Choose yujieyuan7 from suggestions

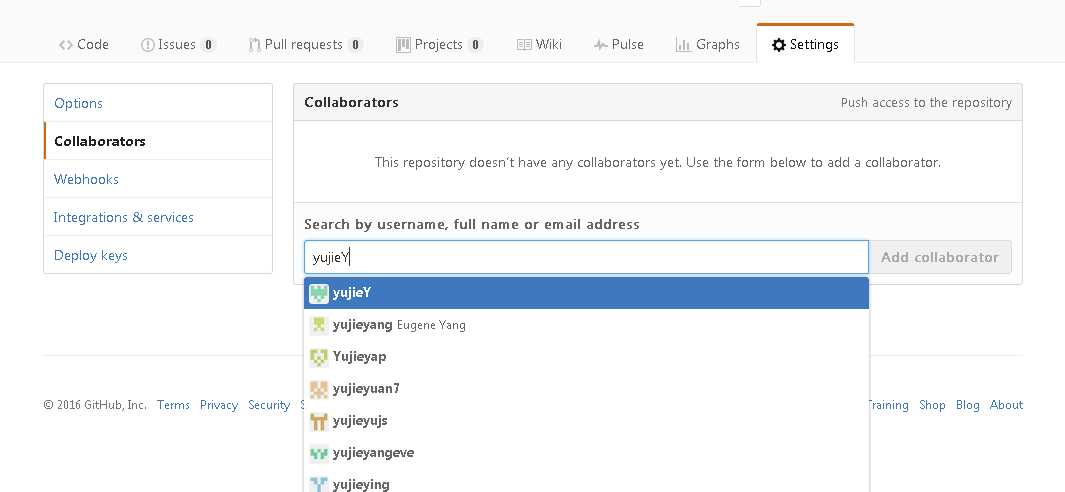[586, 389]
